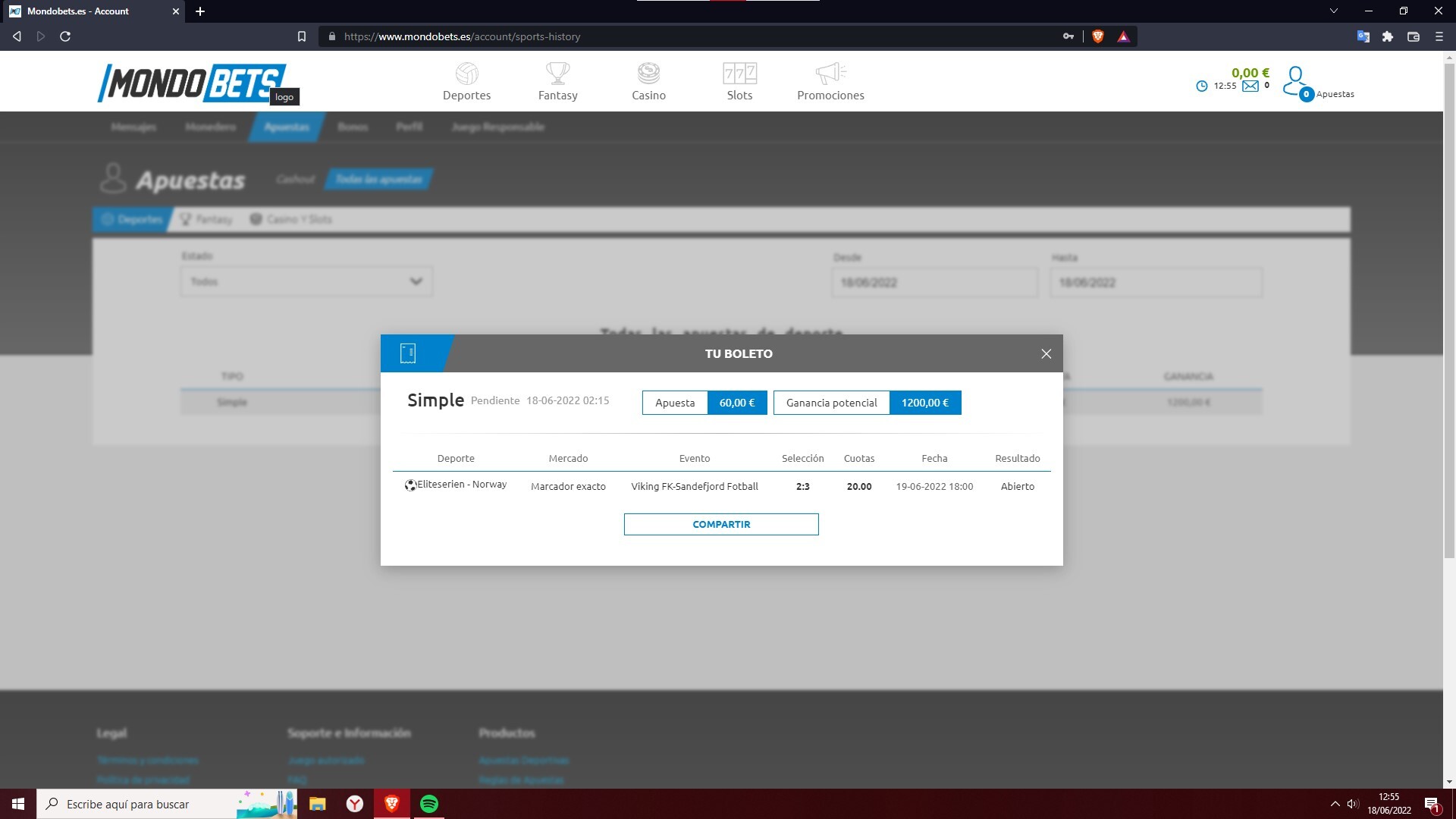Show hidden system tray icons
Screen dimensions: 1456x819
(x=1335, y=804)
